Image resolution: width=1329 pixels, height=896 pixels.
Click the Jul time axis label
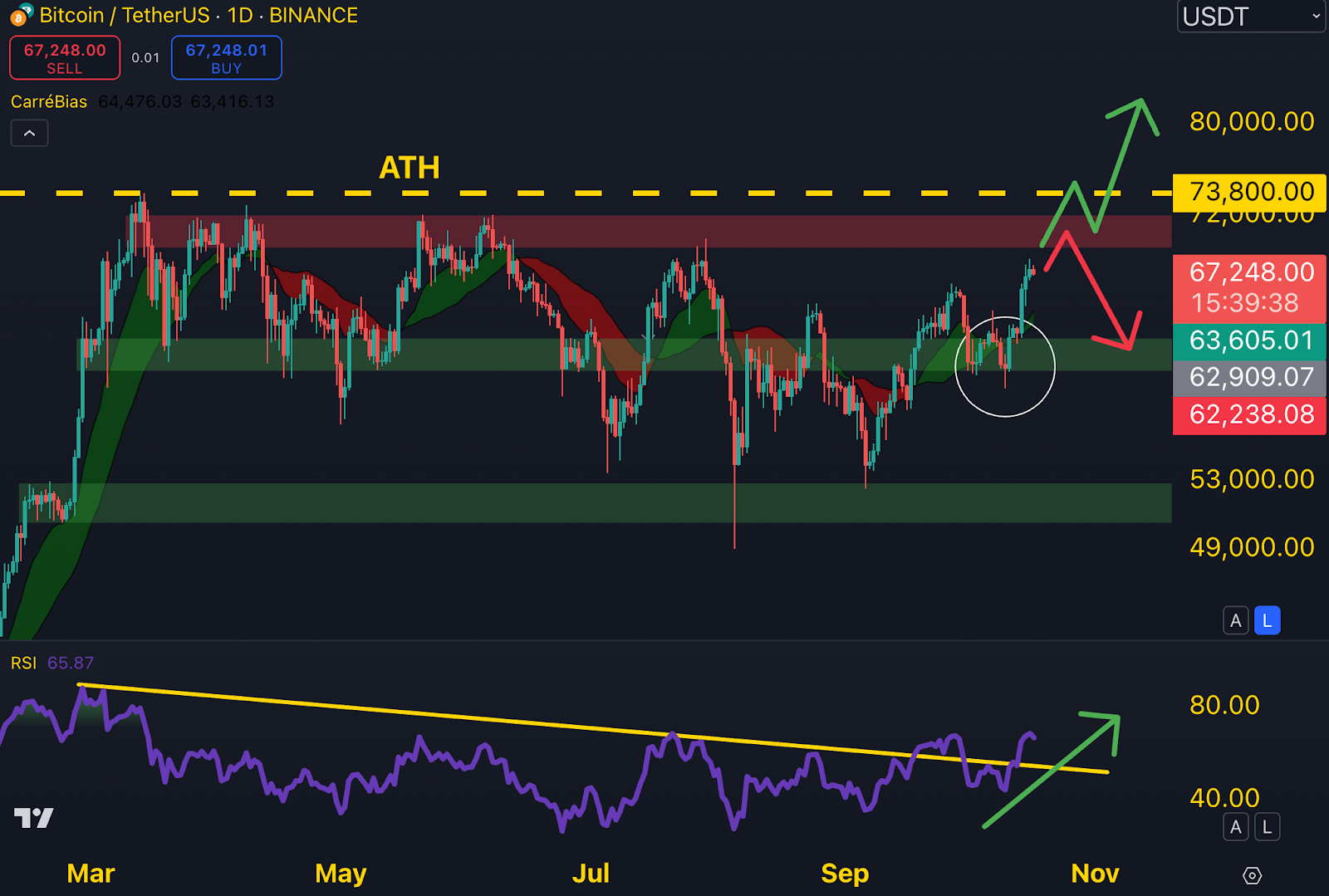(x=591, y=874)
